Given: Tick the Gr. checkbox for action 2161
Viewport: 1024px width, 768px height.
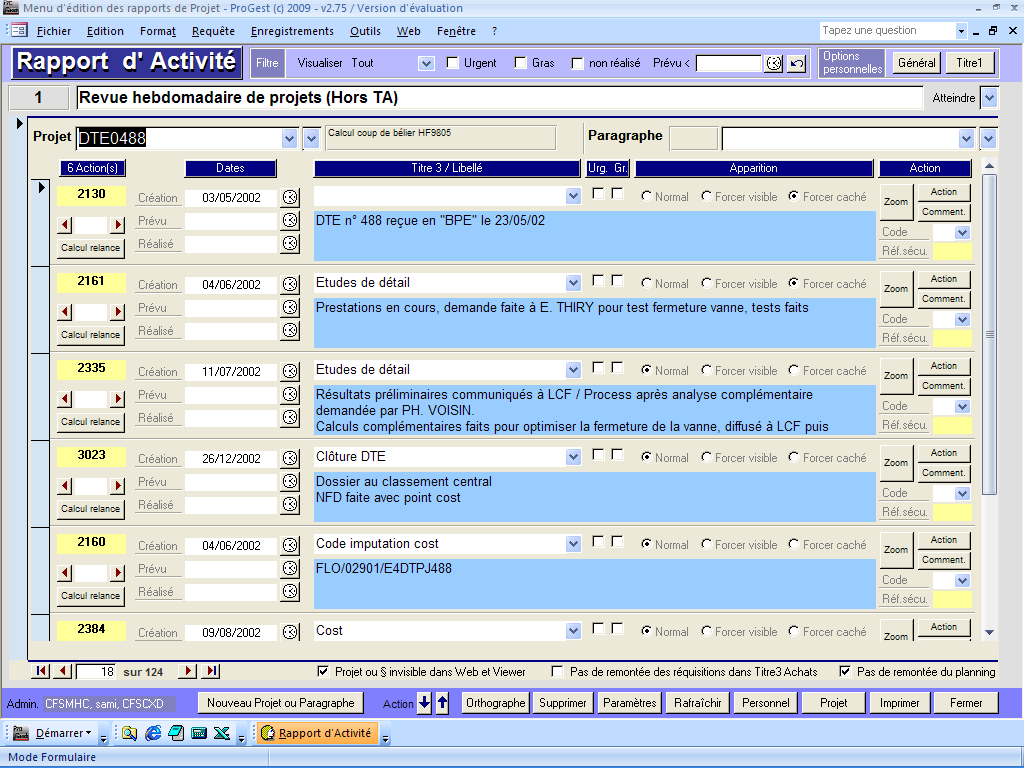Looking at the screenshot, I should click(x=617, y=281).
